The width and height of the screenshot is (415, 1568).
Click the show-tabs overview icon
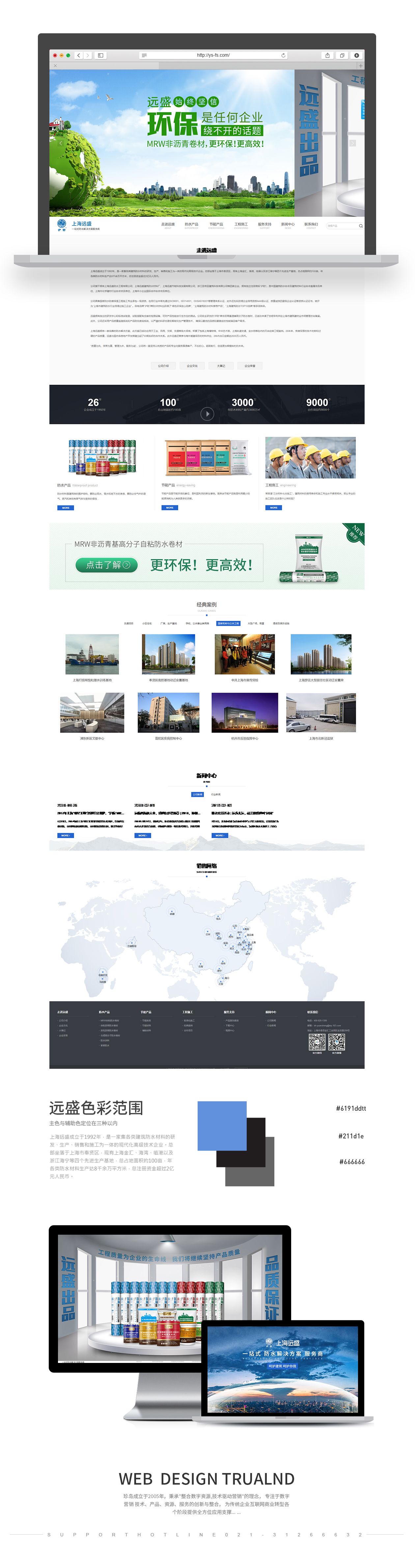pos(342,55)
